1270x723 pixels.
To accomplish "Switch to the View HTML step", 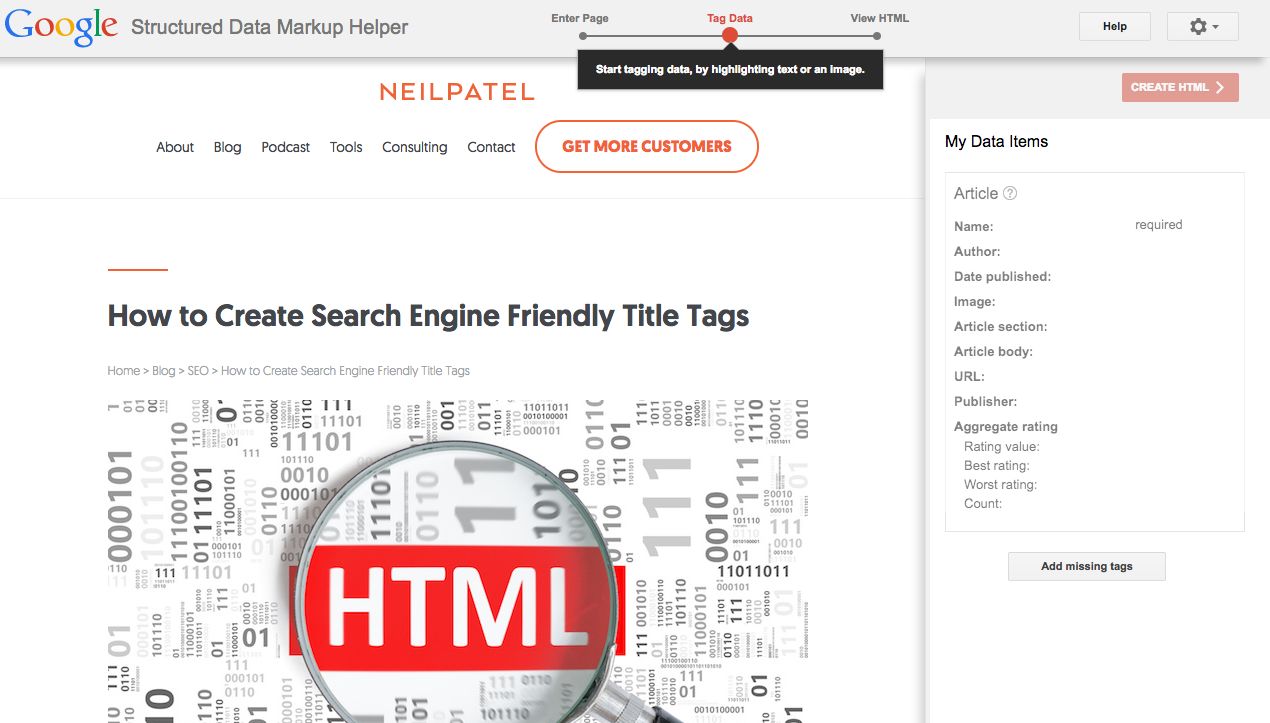I will point(879,17).
